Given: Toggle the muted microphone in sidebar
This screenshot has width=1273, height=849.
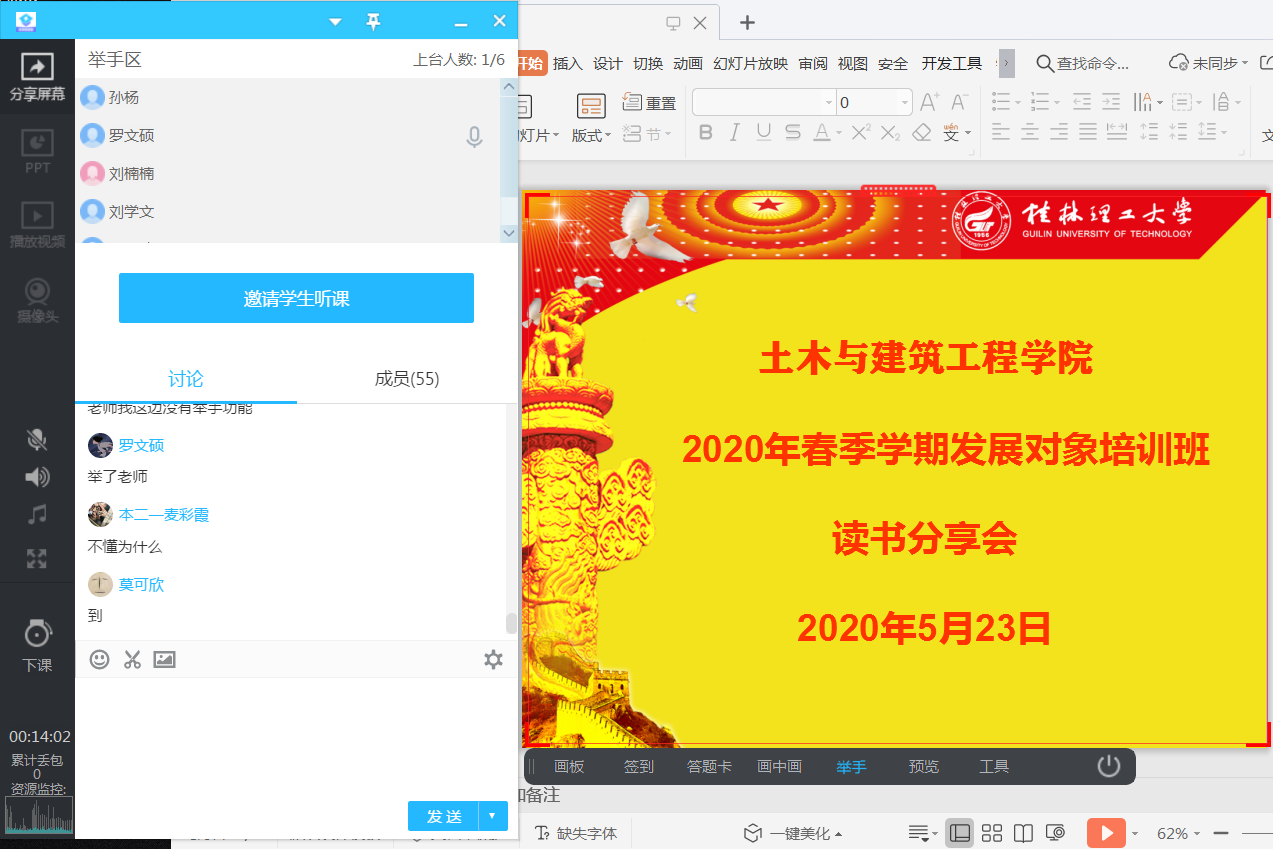Looking at the screenshot, I should pyautogui.click(x=37, y=439).
